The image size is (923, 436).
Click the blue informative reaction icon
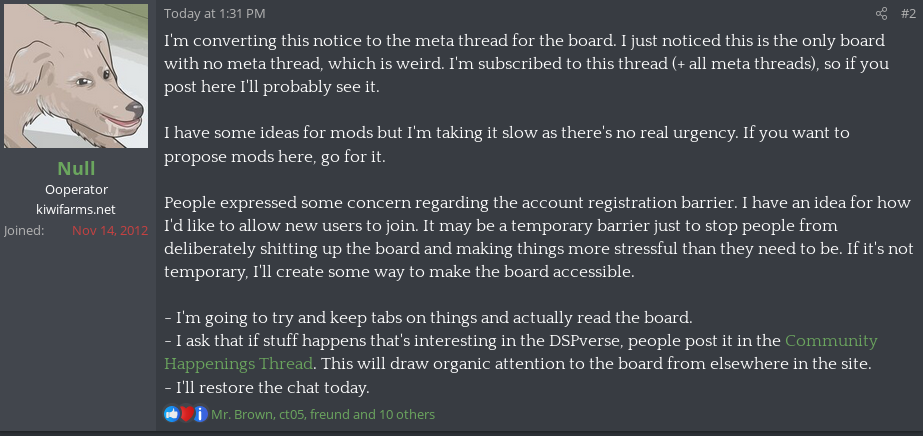200,414
